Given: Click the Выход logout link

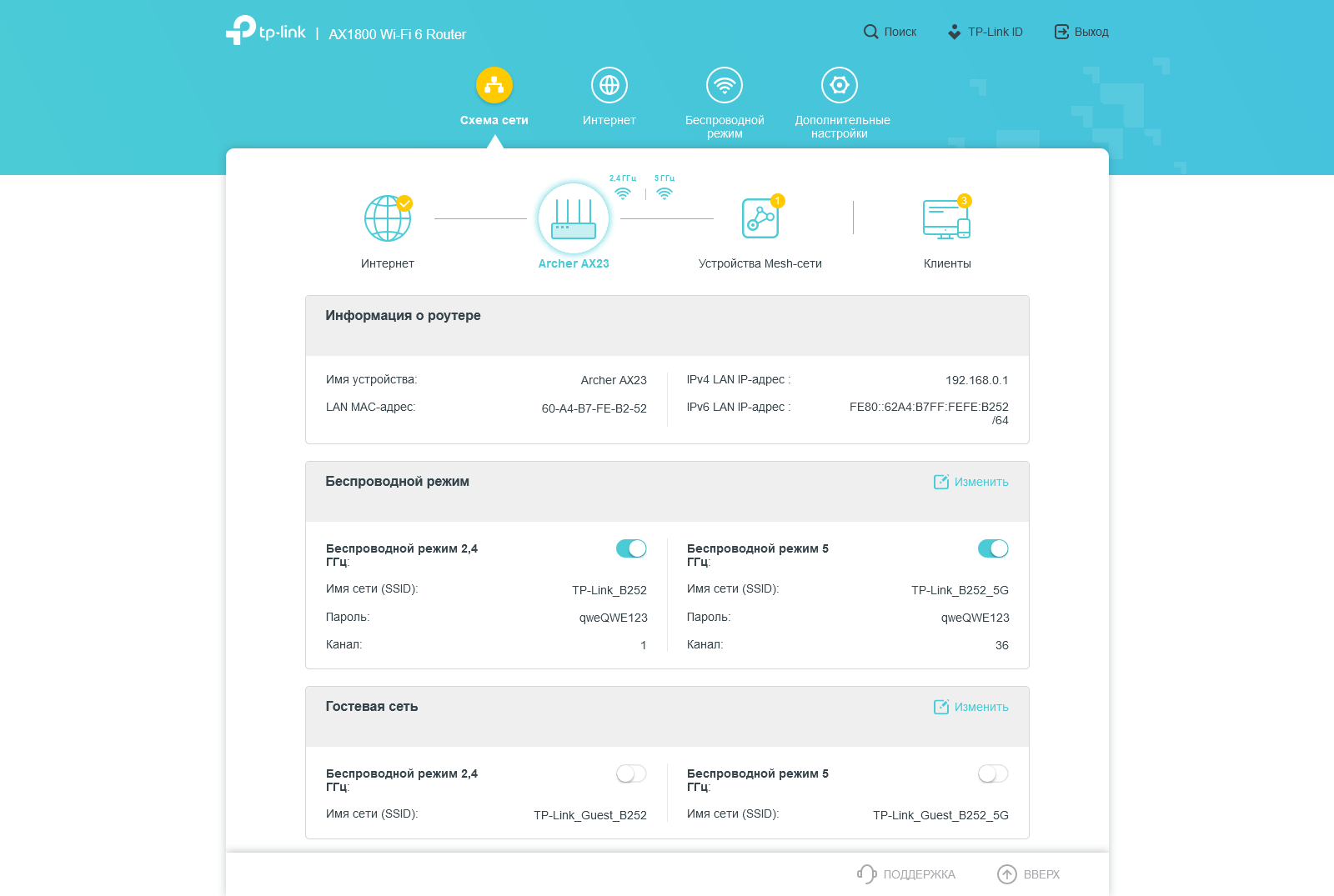Looking at the screenshot, I should tap(1091, 32).
